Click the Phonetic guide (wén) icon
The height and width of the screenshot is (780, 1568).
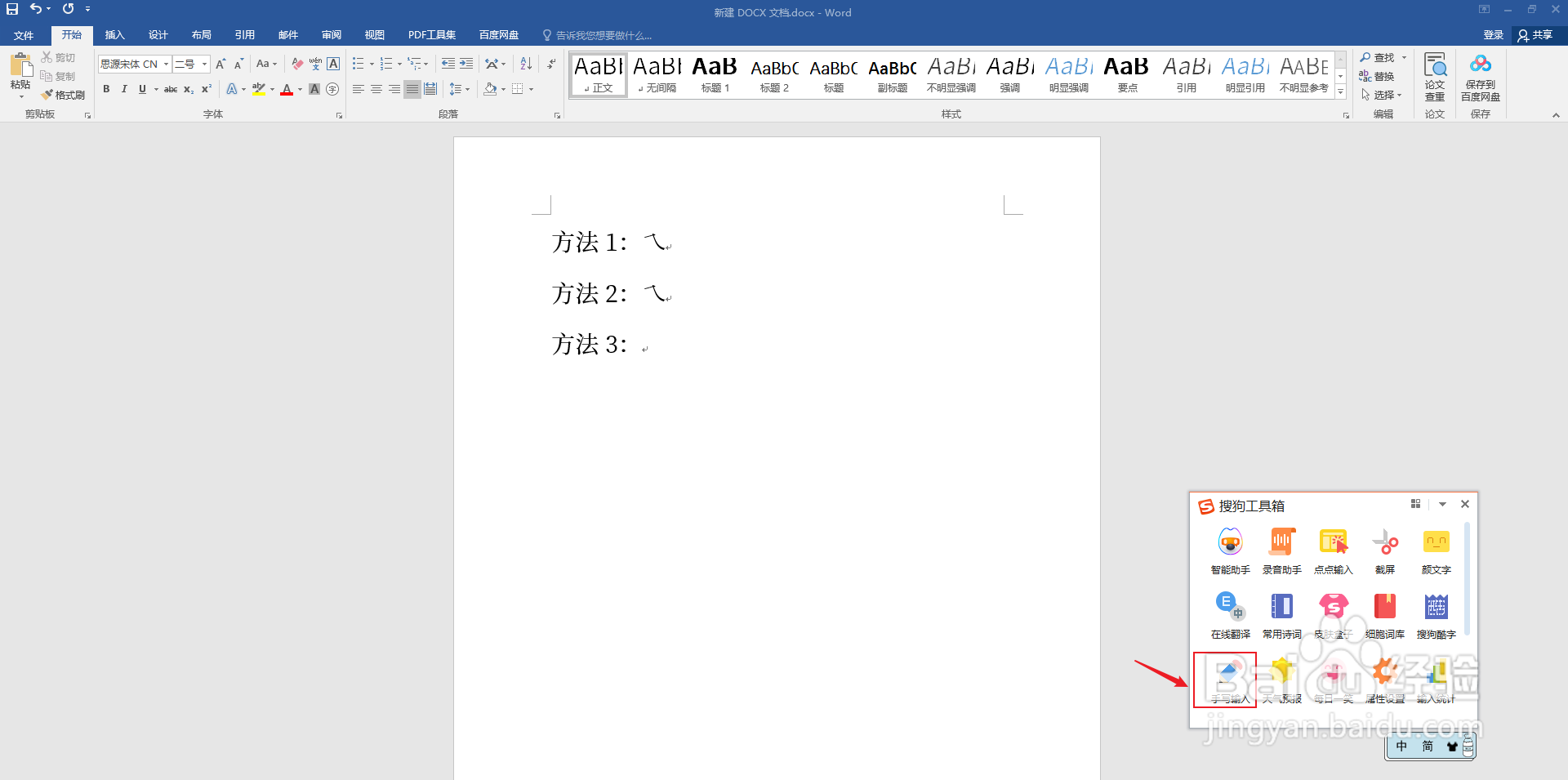click(x=315, y=64)
